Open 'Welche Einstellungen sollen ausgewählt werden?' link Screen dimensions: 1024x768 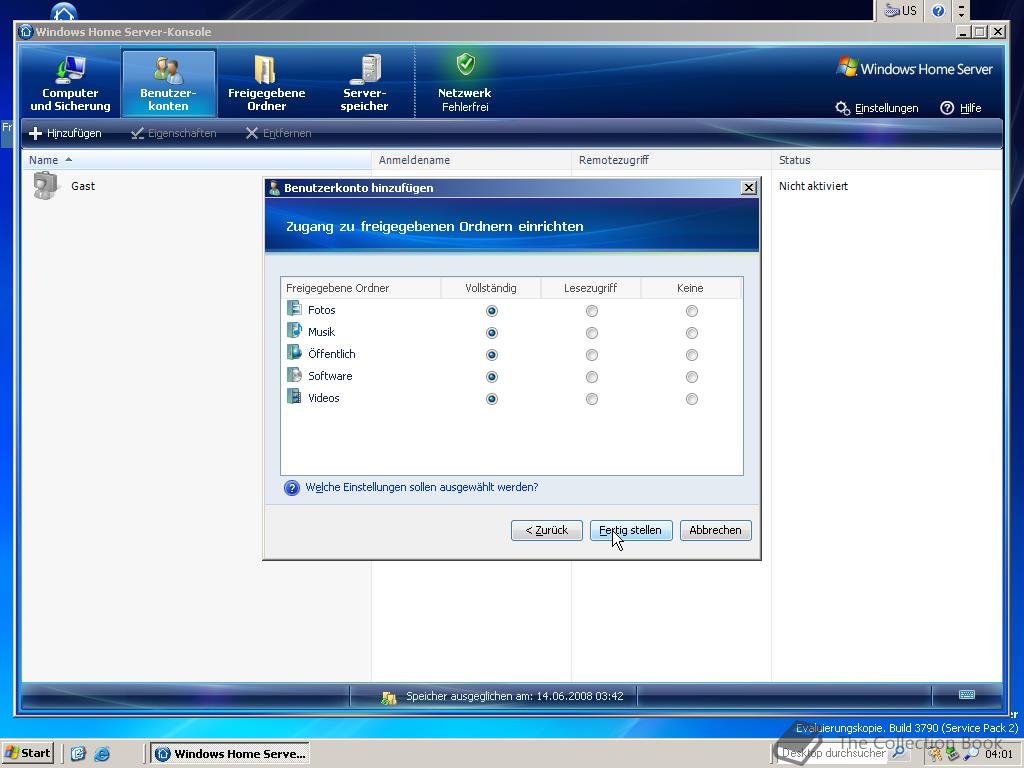coord(422,487)
